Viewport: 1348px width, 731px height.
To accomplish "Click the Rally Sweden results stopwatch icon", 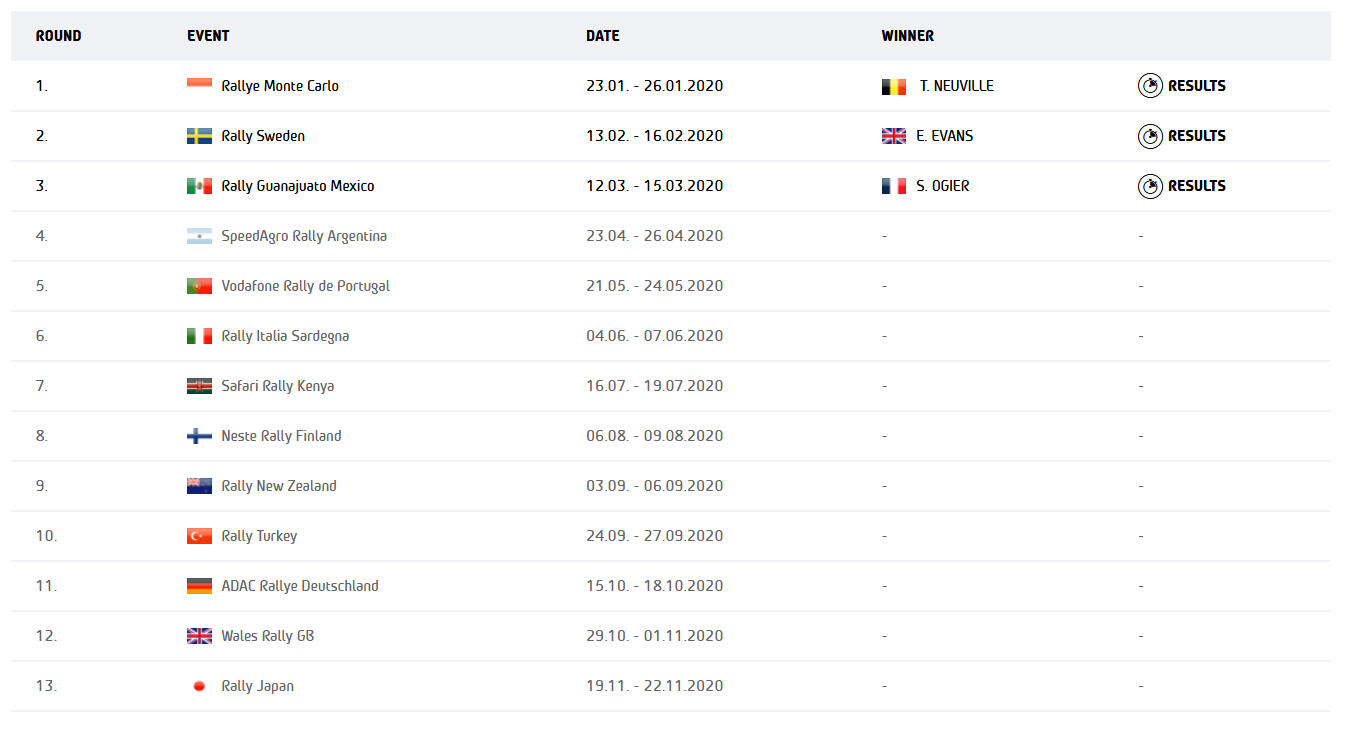I will pos(1150,136).
